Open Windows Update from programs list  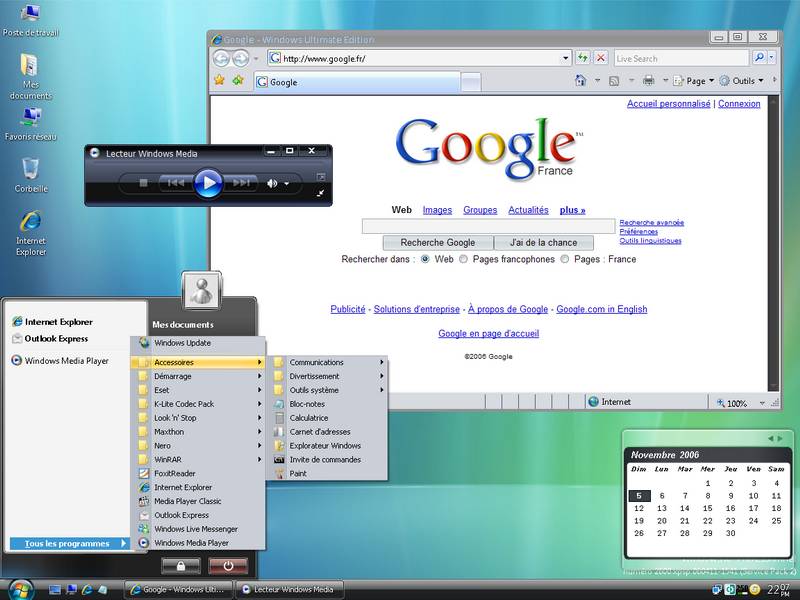pyautogui.click(x=198, y=343)
